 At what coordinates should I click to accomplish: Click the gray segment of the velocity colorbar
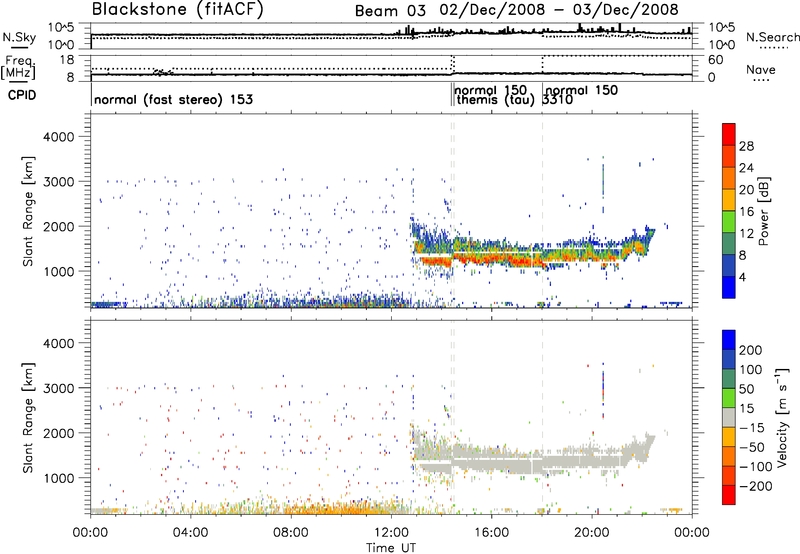coord(729,417)
